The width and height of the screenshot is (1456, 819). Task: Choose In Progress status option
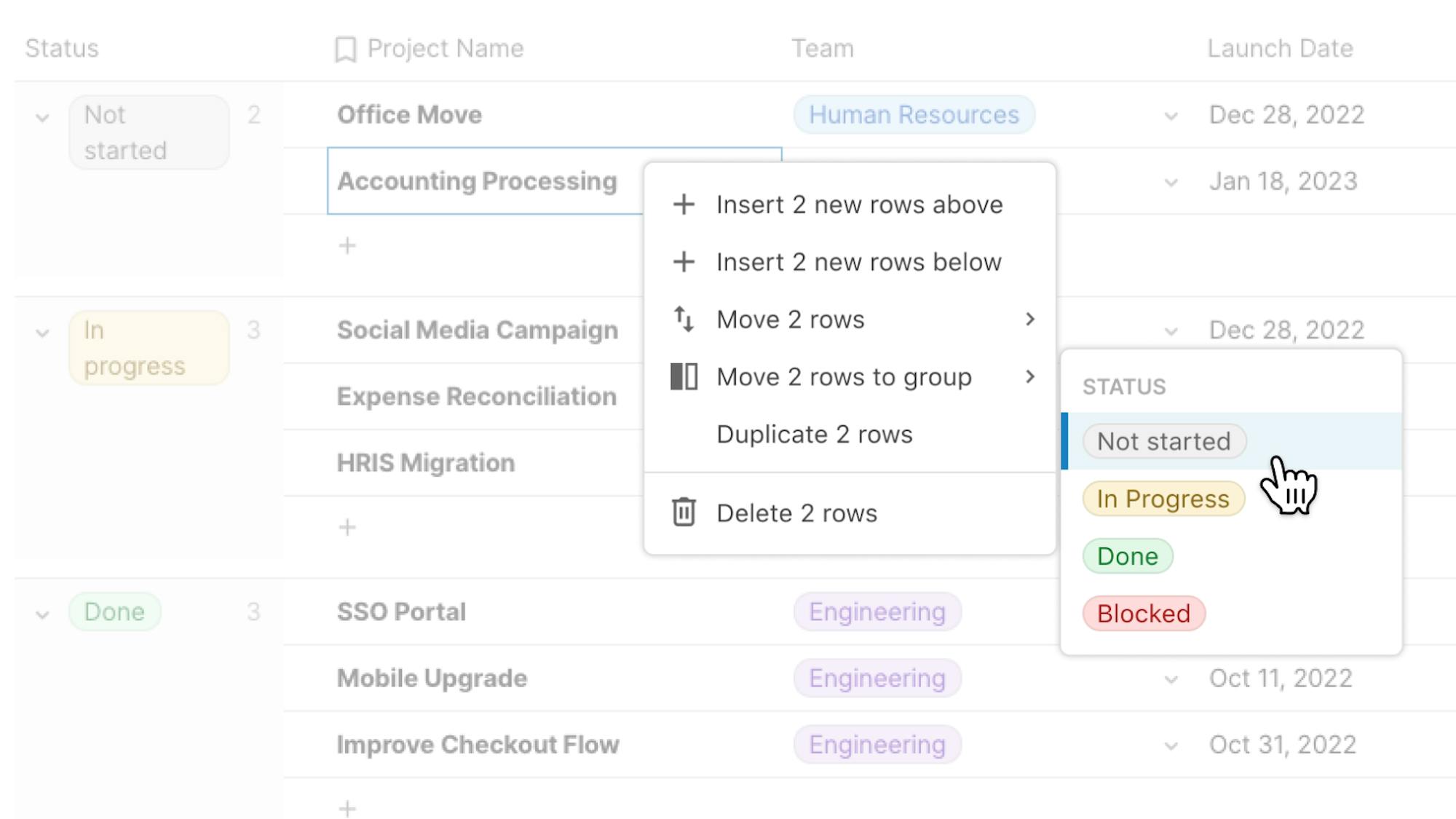pos(1163,499)
